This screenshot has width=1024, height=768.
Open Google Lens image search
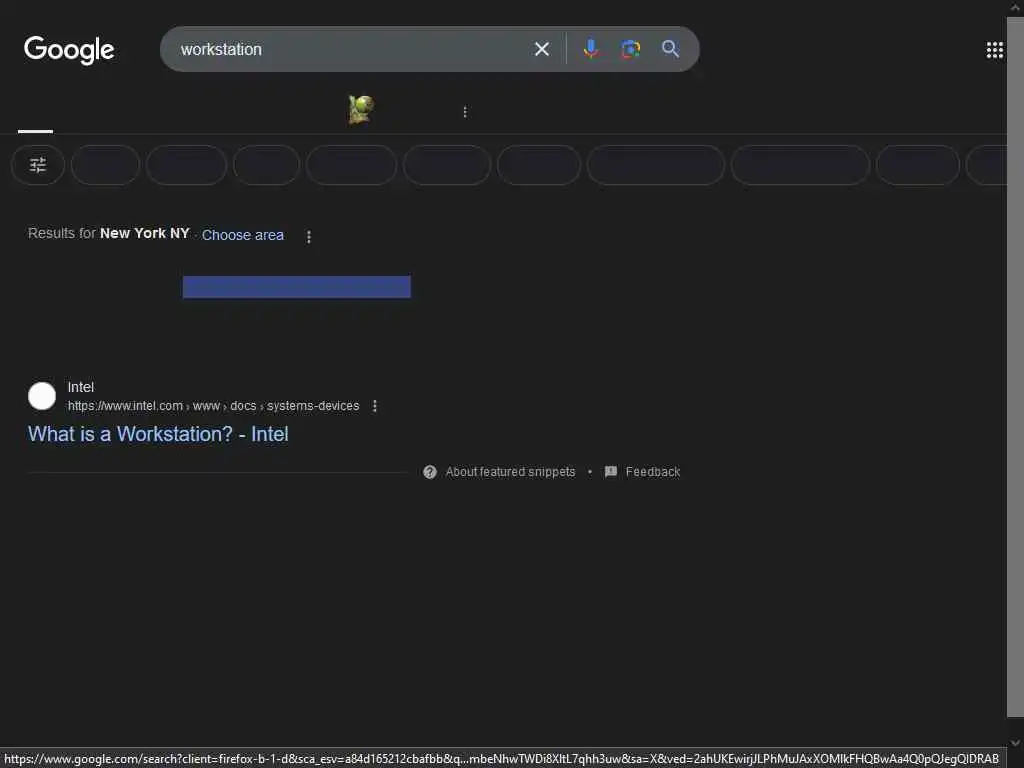click(x=630, y=49)
